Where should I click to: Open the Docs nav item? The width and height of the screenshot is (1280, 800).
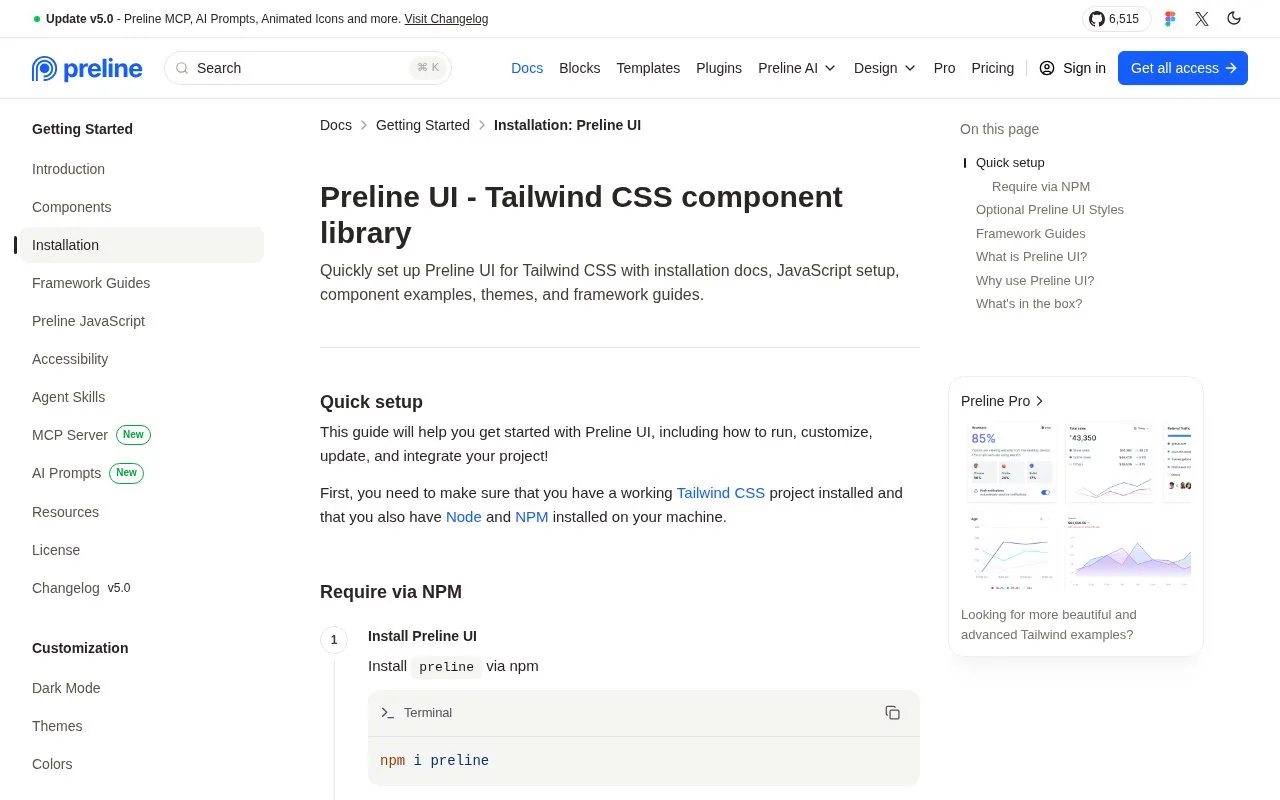(527, 68)
